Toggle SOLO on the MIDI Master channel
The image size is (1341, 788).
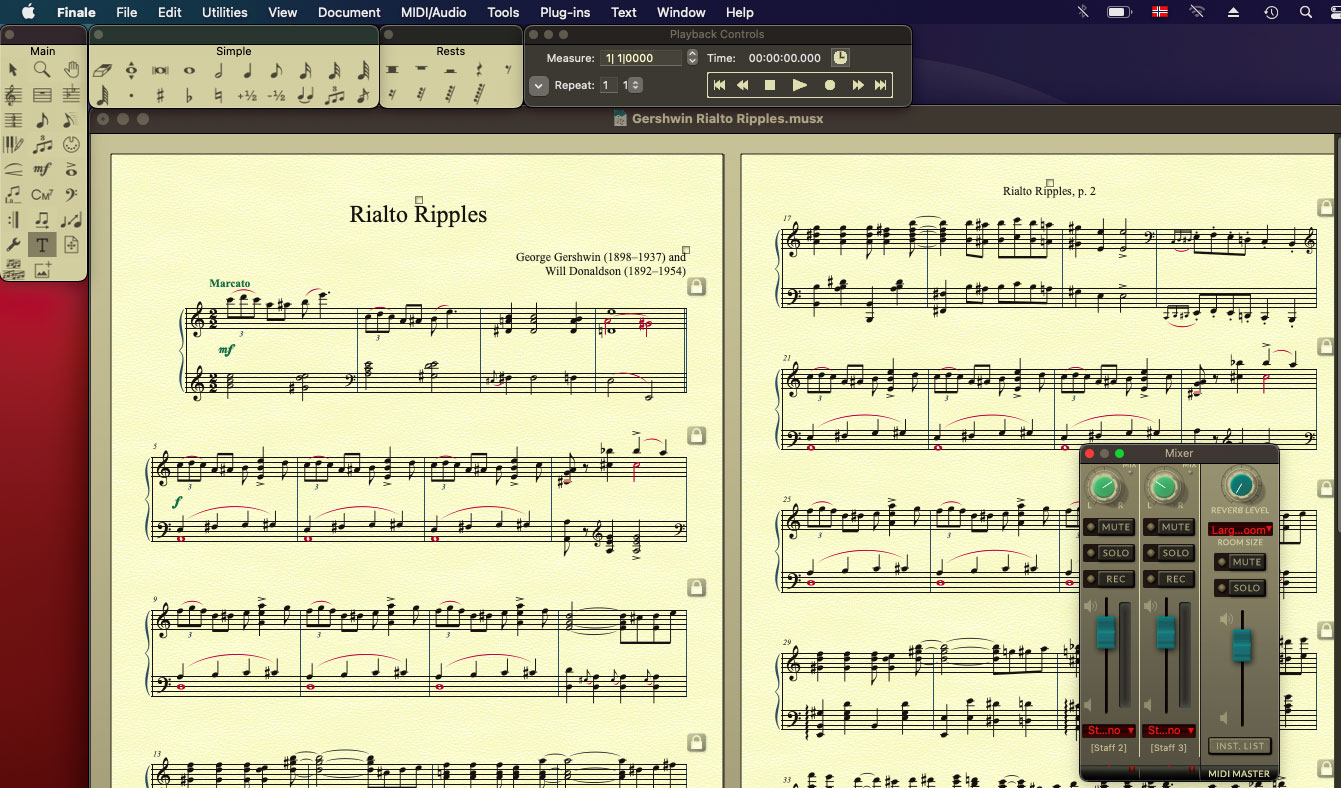(x=1240, y=588)
